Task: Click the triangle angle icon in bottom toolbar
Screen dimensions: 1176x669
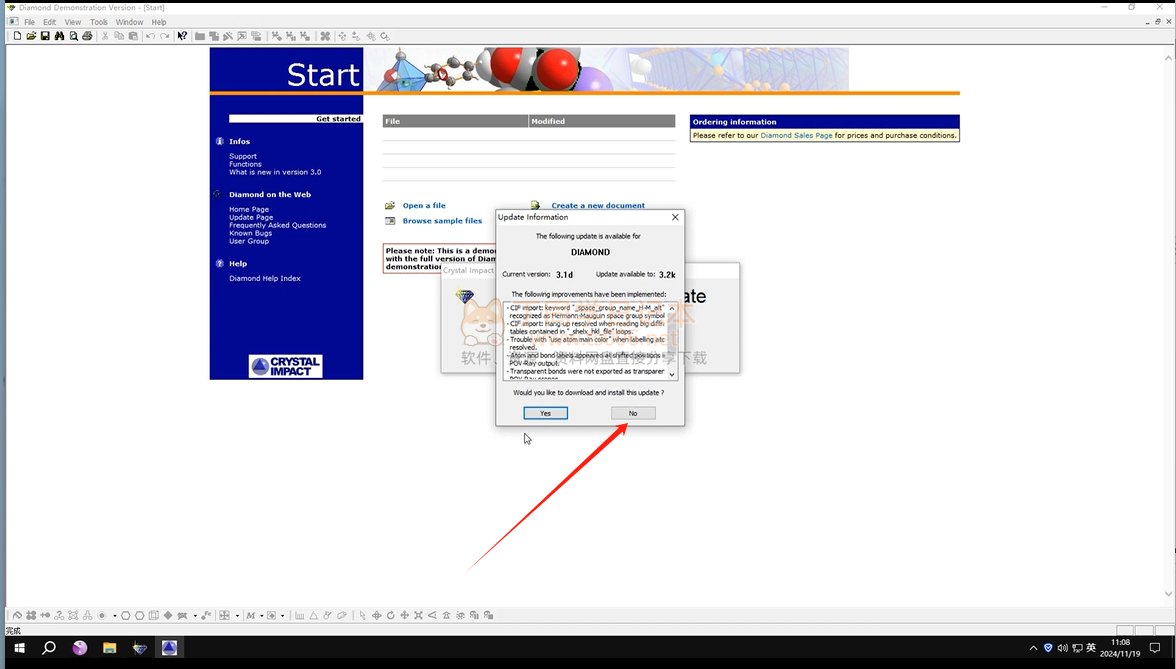Action: pyautogui.click(x=314, y=615)
